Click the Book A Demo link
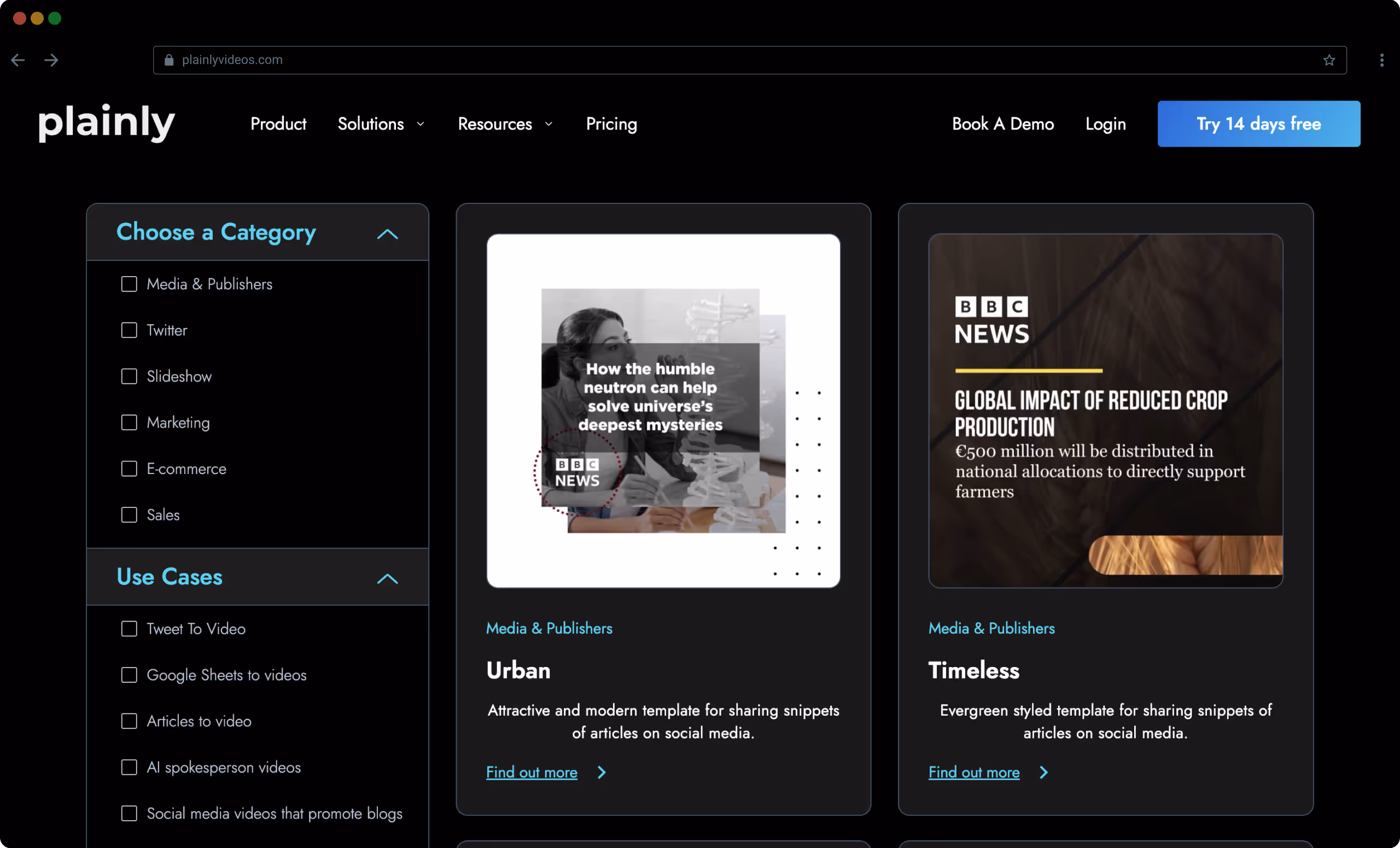The image size is (1400, 848). click(1002, 124)
